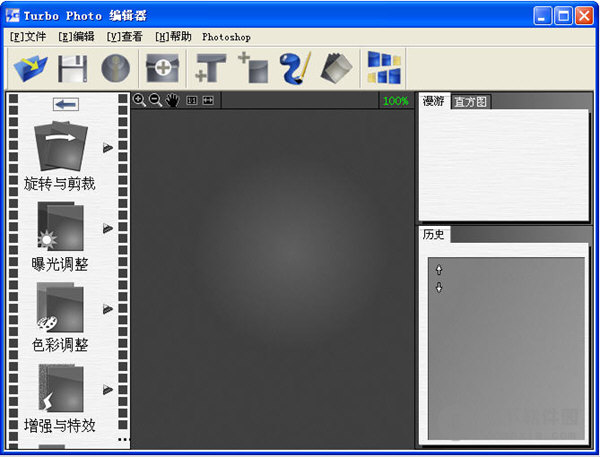Open 旋转与剪裁 rotate and crop tools
600x457 pixels.
[x=60, y=157]
